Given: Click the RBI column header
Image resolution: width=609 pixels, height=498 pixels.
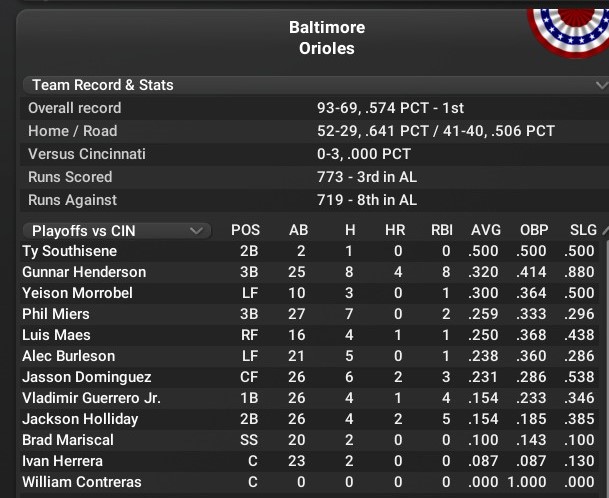Looking at the screenshot, I should pyautogui.click(x=442, y=231).
